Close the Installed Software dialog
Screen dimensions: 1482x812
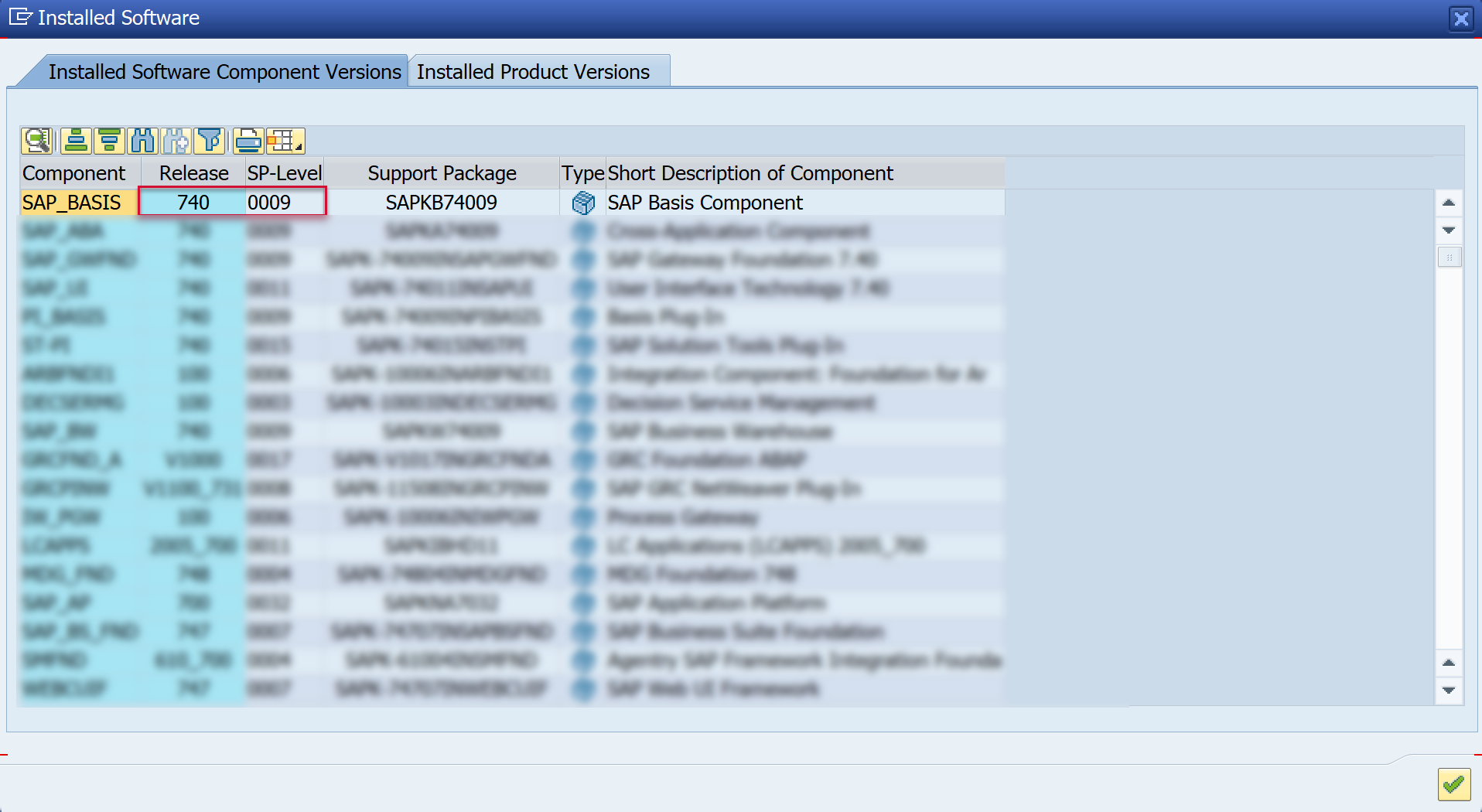click(x=1460, y=18)
